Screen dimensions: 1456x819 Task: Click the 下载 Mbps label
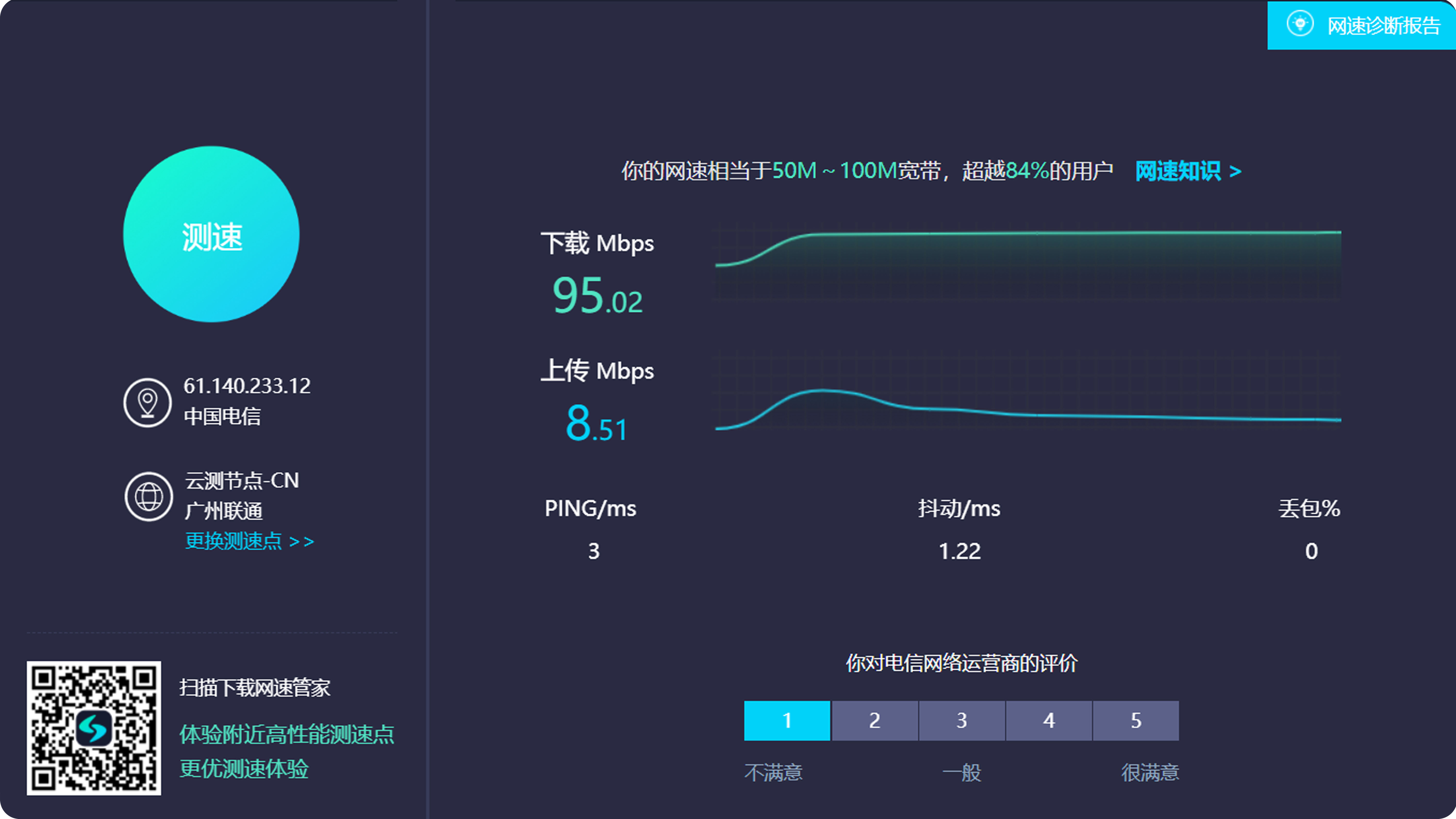click(x=597, y=243)
